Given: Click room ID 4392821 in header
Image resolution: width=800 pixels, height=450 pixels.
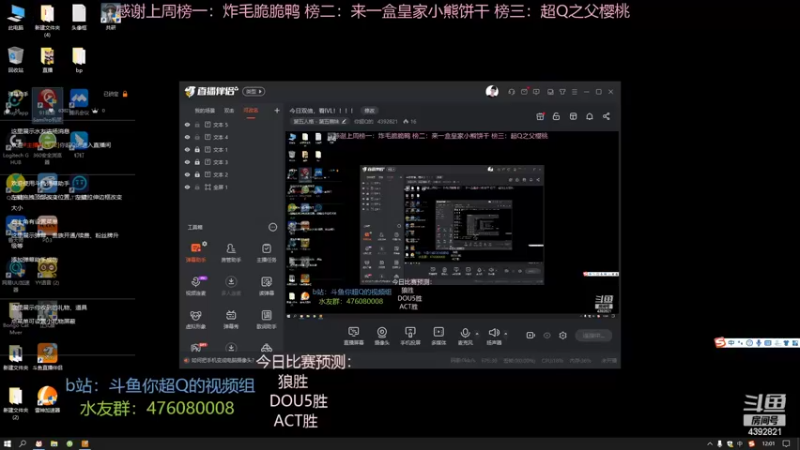Looking at the screenshot, I should point(387,121).
